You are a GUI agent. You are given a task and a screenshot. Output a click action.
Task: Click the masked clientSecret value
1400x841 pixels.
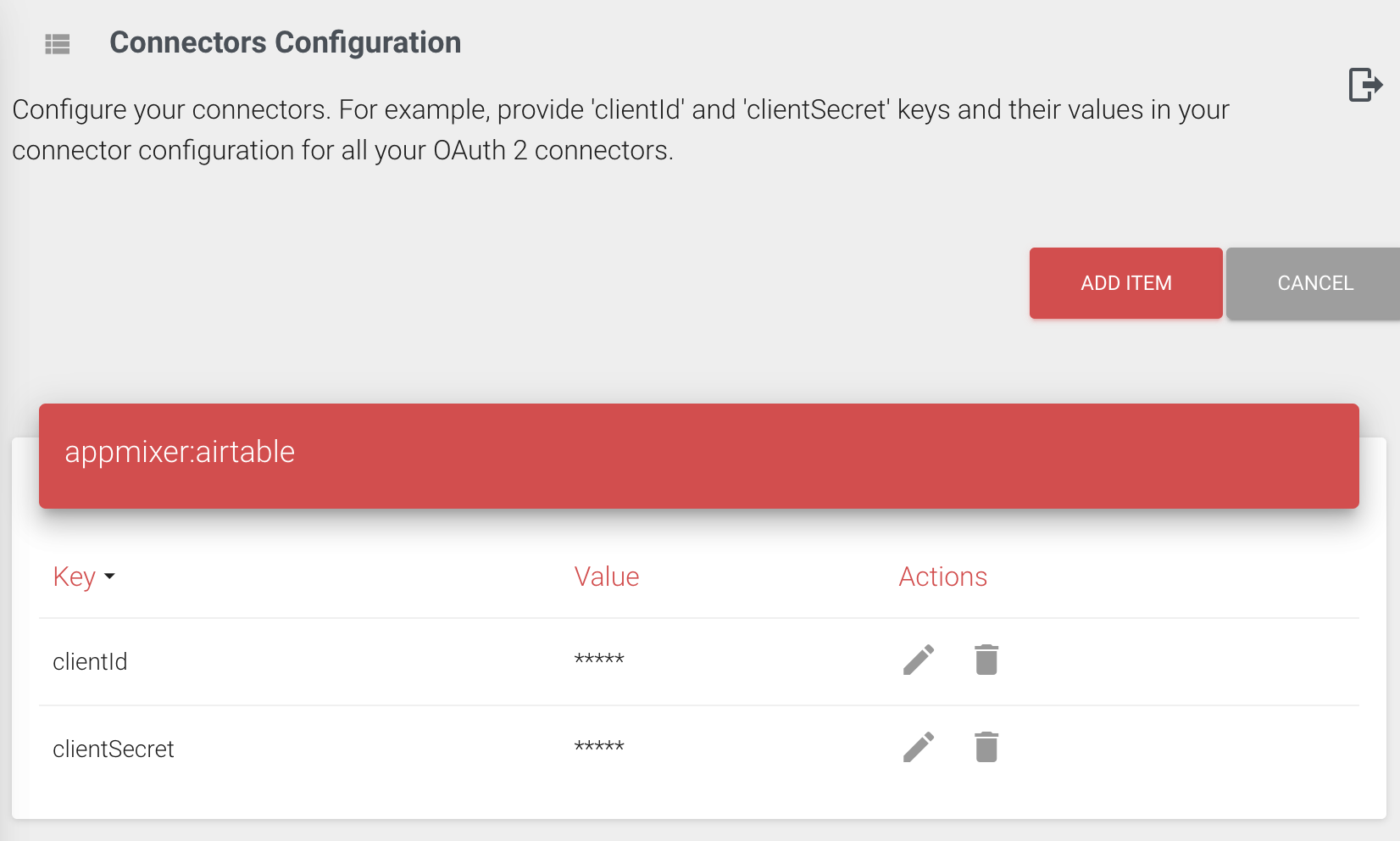pyautogui.click(x=599, y=748)
